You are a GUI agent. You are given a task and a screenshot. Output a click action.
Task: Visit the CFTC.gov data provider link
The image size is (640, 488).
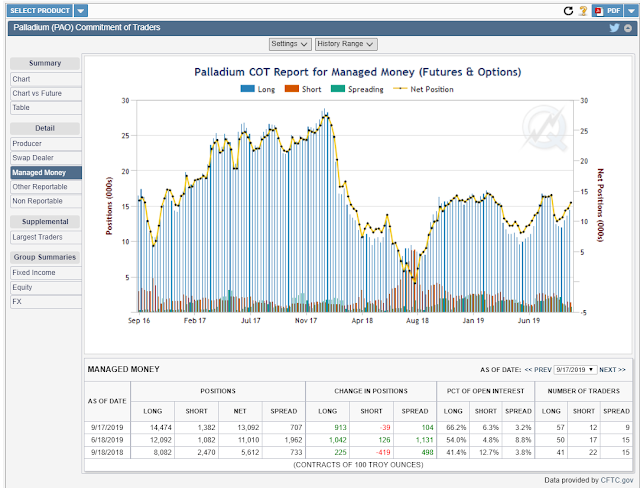(x=617, y=480)
